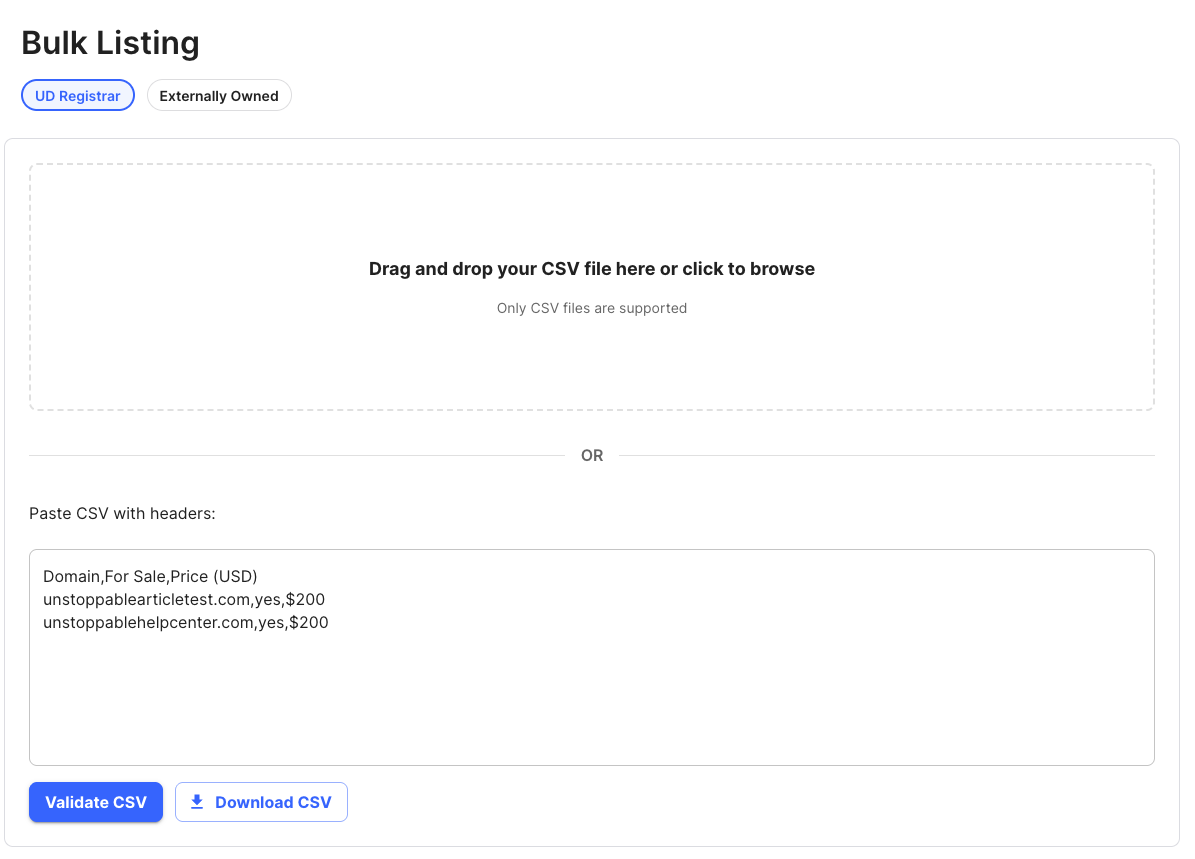Switch to the UD Registrar tab
This screenshot has width=1195, height=859.
[78, 96]
